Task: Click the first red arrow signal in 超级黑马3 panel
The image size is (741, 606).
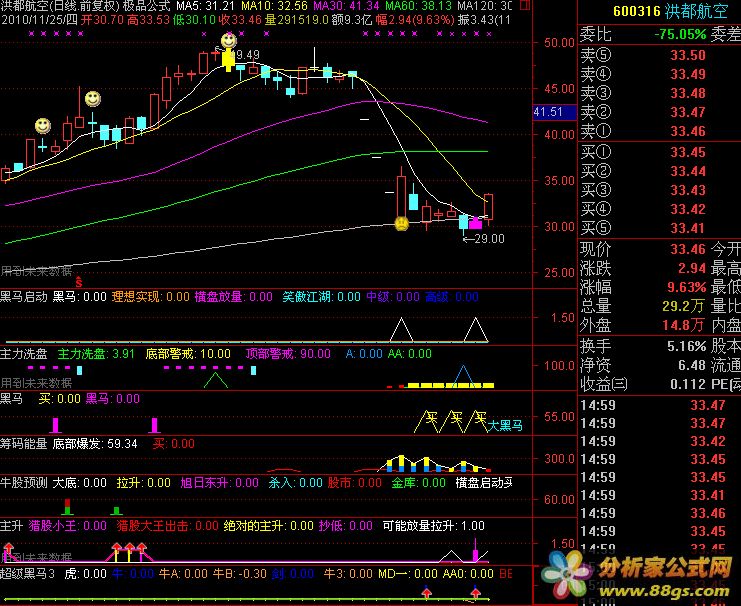Action: [x=427, y=592]
